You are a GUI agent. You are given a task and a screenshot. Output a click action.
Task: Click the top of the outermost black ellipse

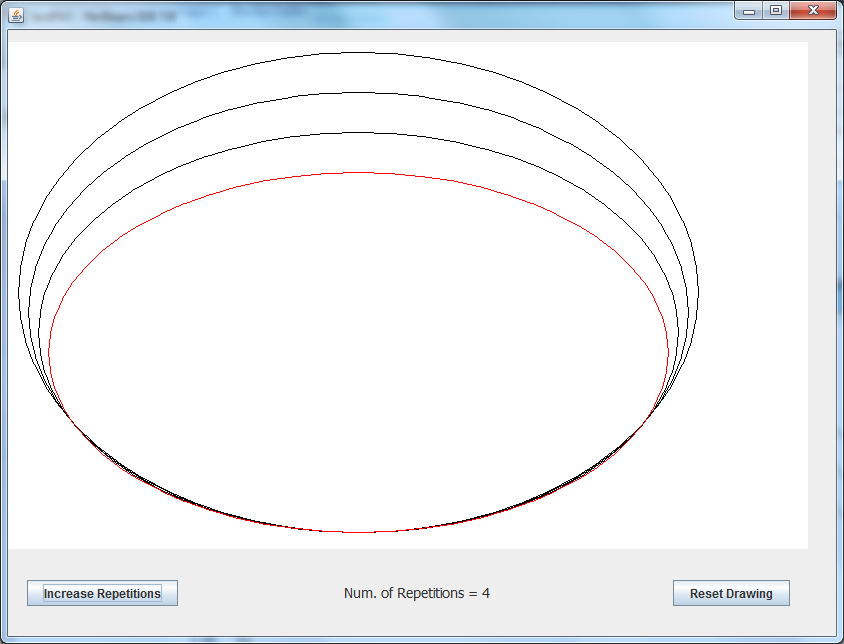[358, 52]
